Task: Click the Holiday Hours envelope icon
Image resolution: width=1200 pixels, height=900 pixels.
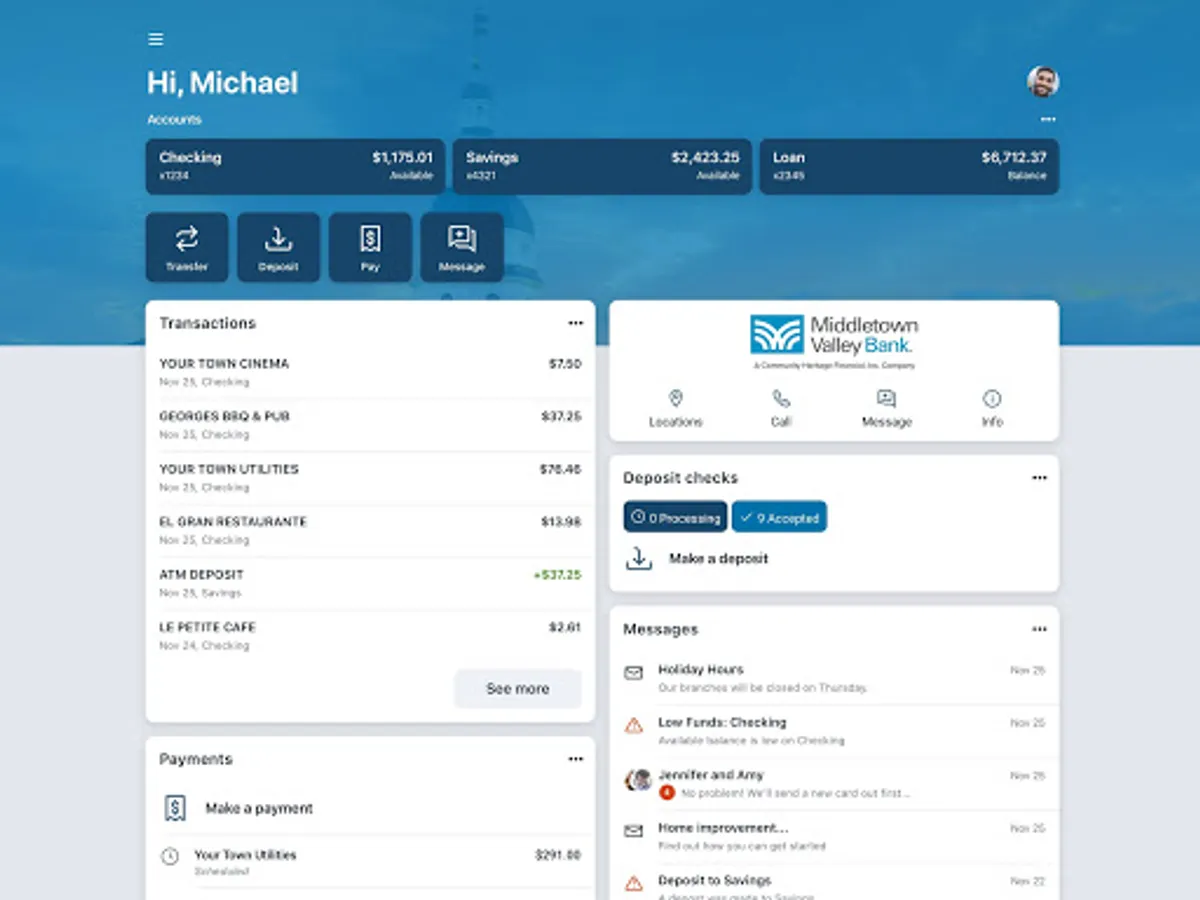Action: (634, 673)
